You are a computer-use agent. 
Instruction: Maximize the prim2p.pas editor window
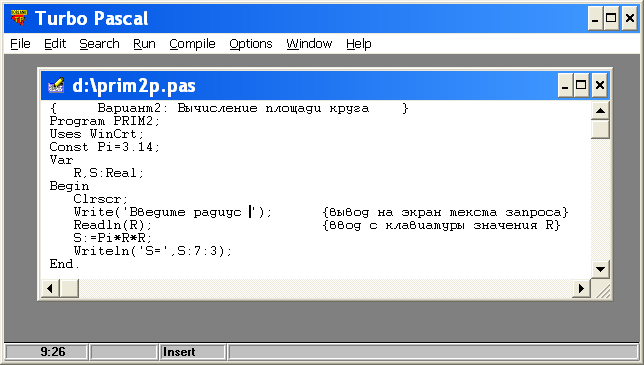581,85
